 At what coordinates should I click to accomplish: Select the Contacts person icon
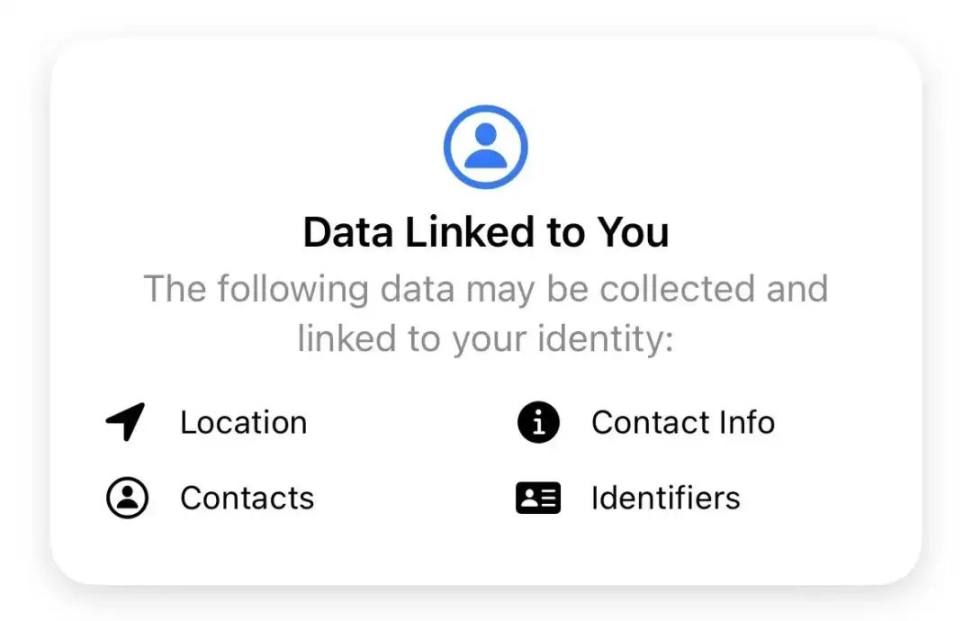tap(127, 498)
